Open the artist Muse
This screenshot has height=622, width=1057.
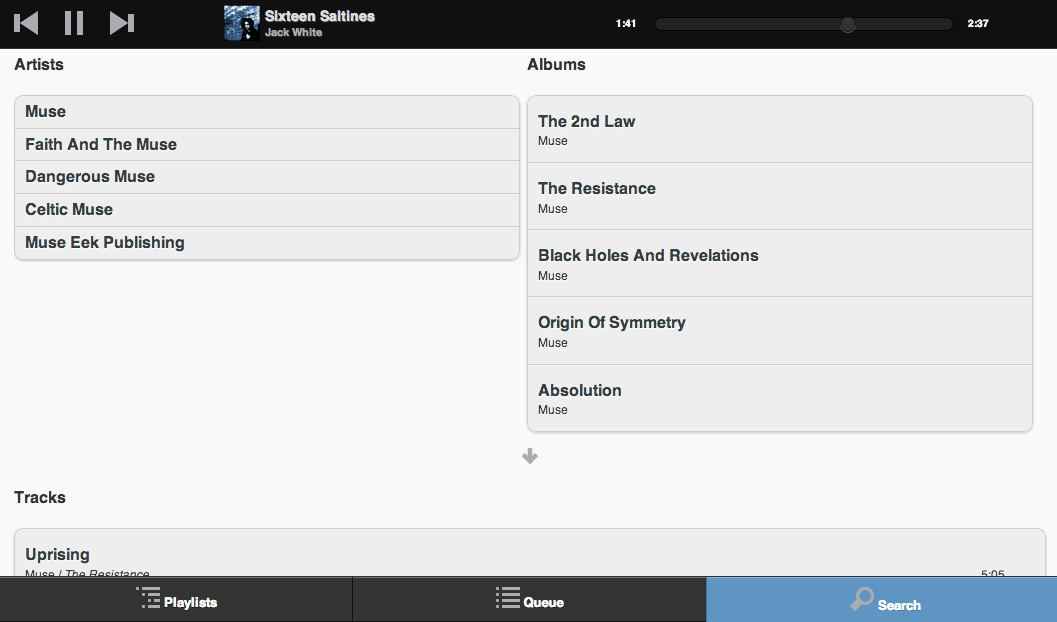[x=267, y=112]
